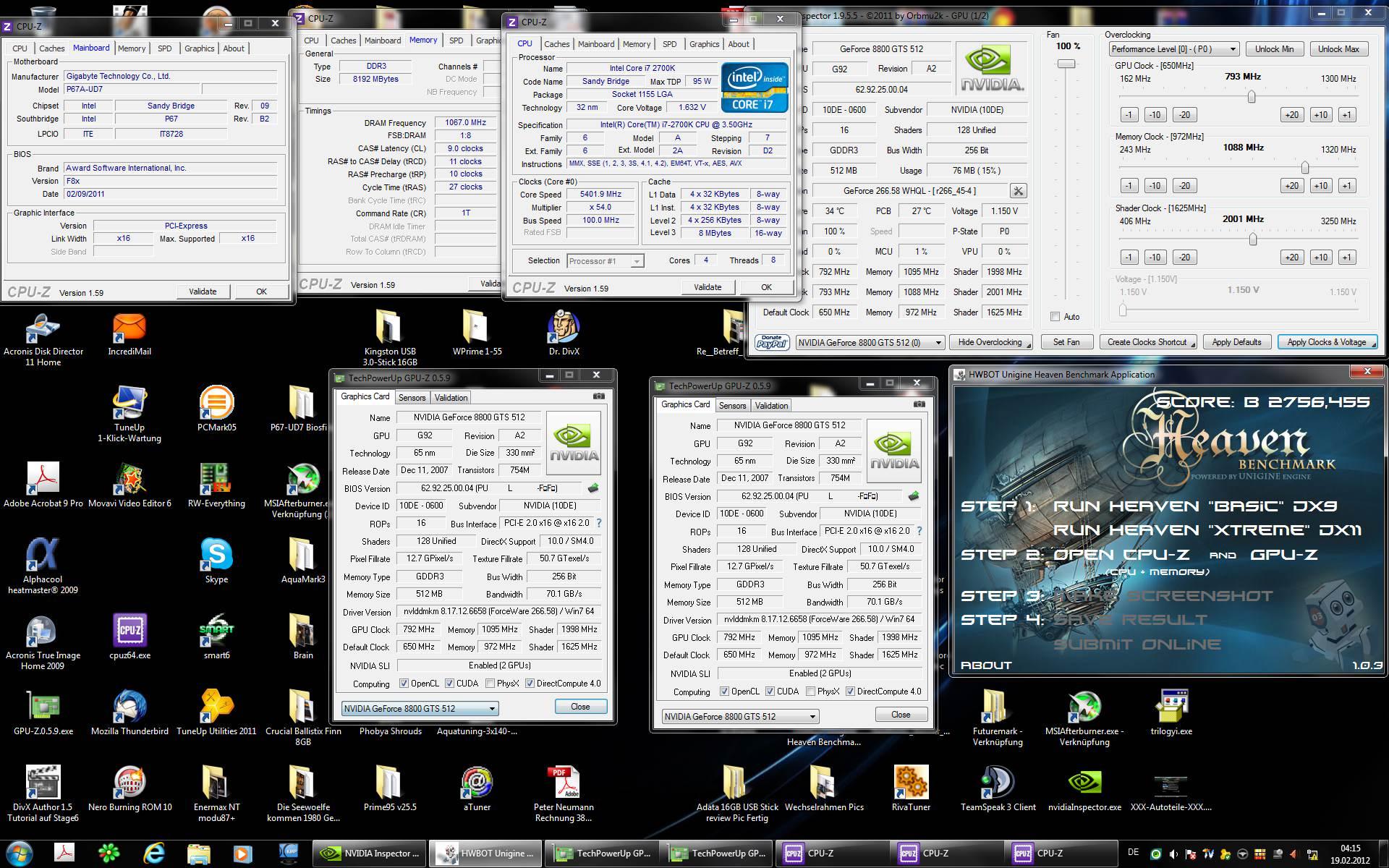
Task: Toggle Auto fan checkbox in NVIDIA Inspector
Action: [x=1055, y=317]
